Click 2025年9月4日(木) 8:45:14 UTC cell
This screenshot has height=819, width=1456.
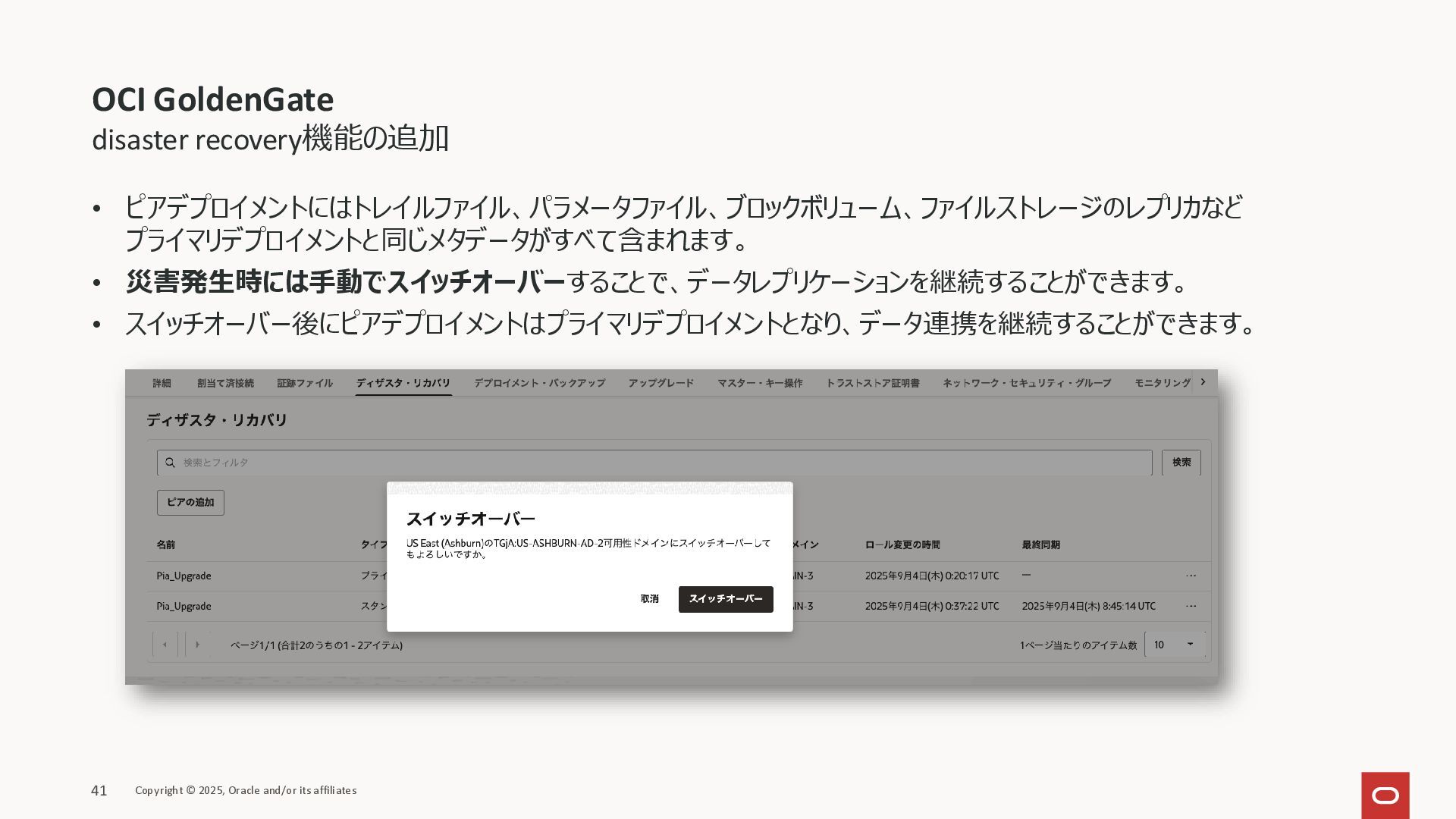click(x=1088, y=606)
